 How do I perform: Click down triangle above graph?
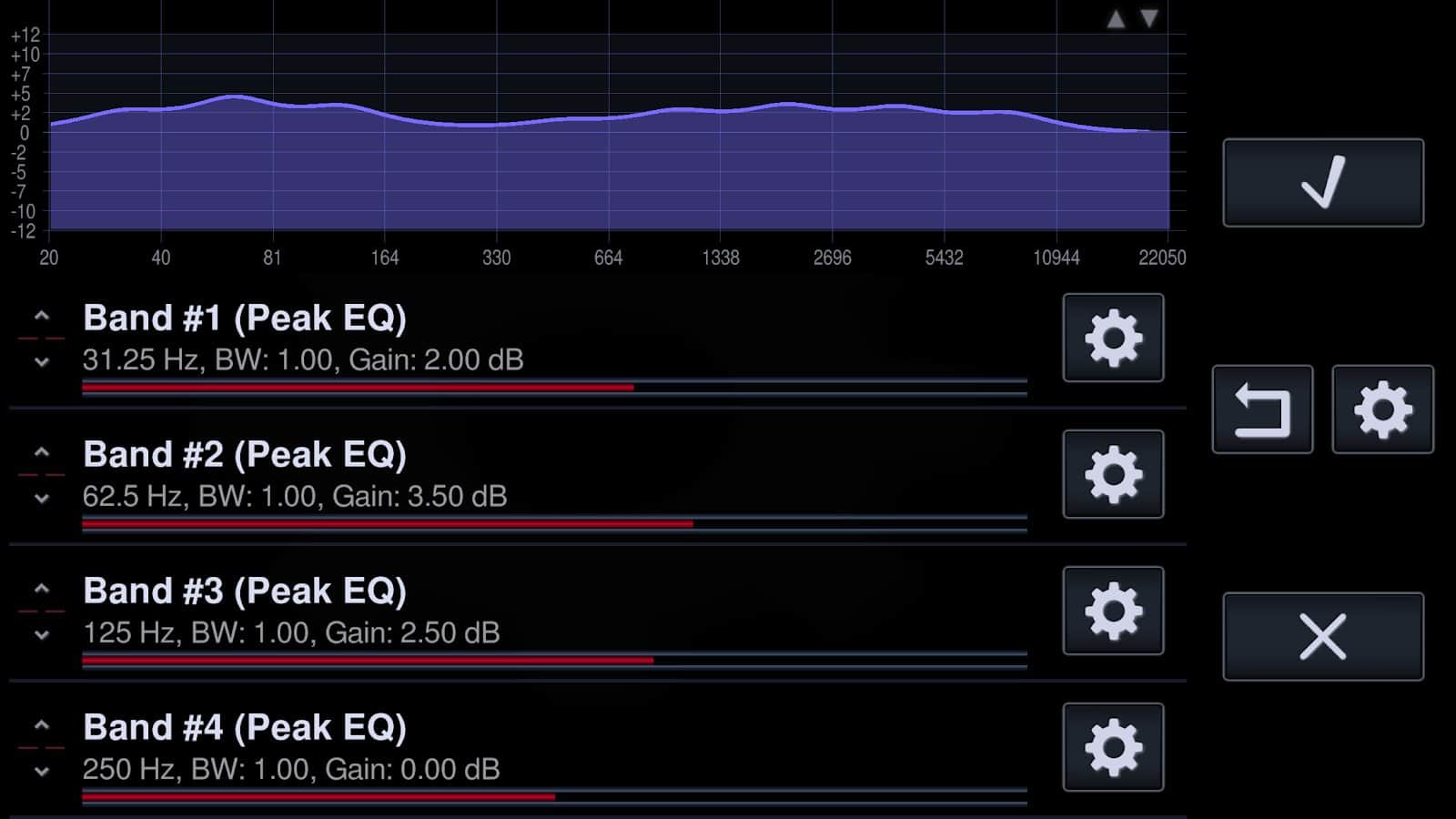(x=1149, y=19)
